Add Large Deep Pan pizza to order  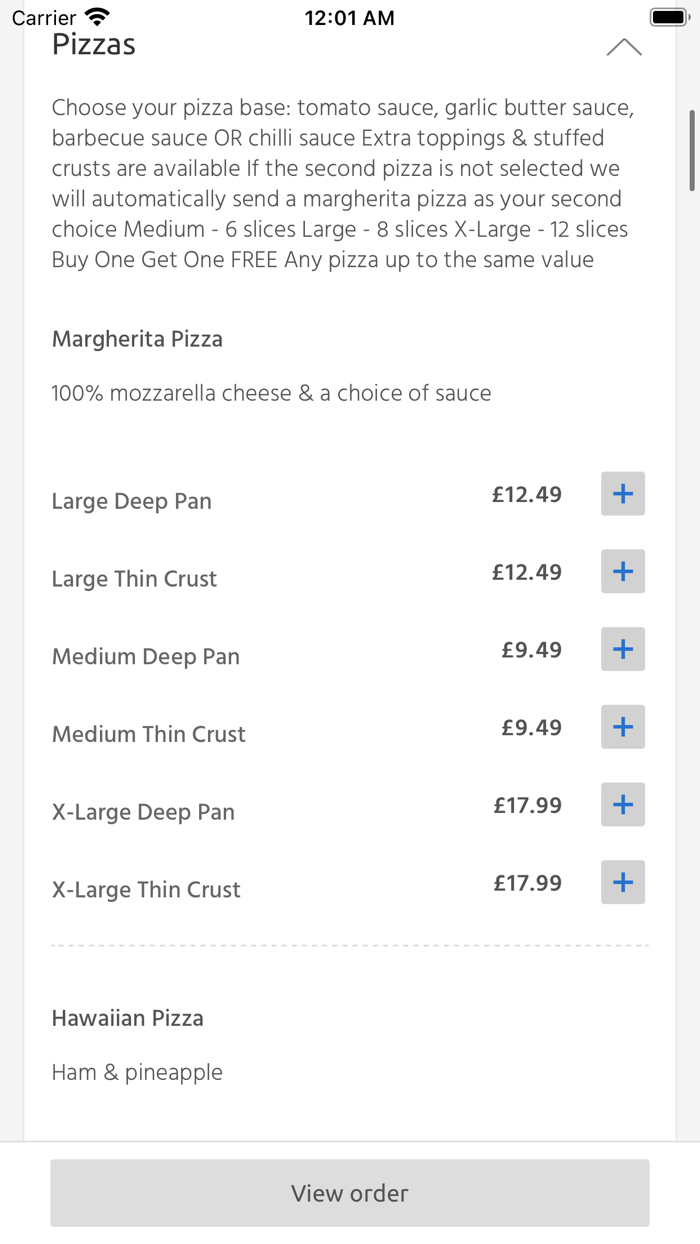[622, 493]
